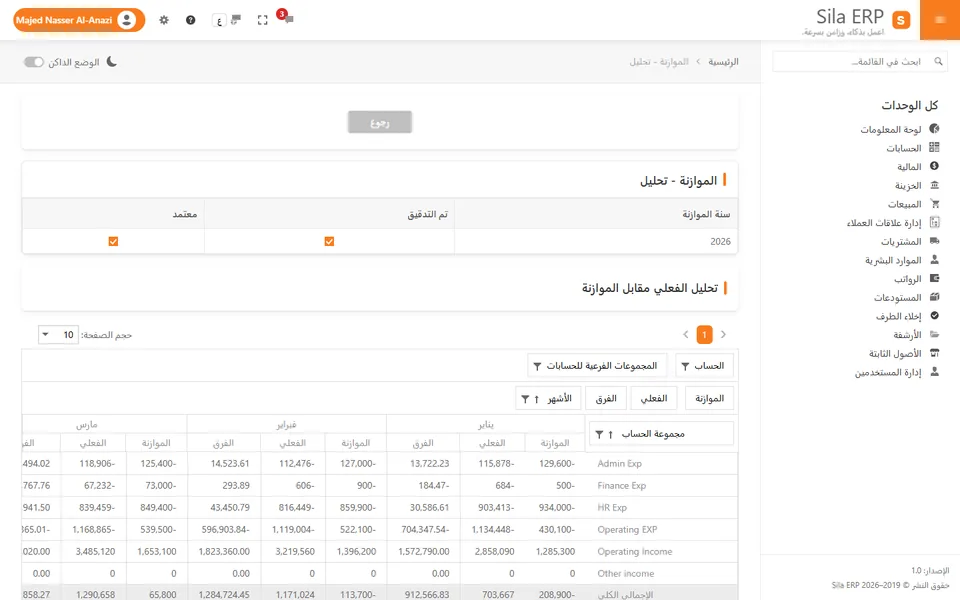Select page 1 in the pager
This screenshot has width=960, height=600.
(x=704, y=334)
